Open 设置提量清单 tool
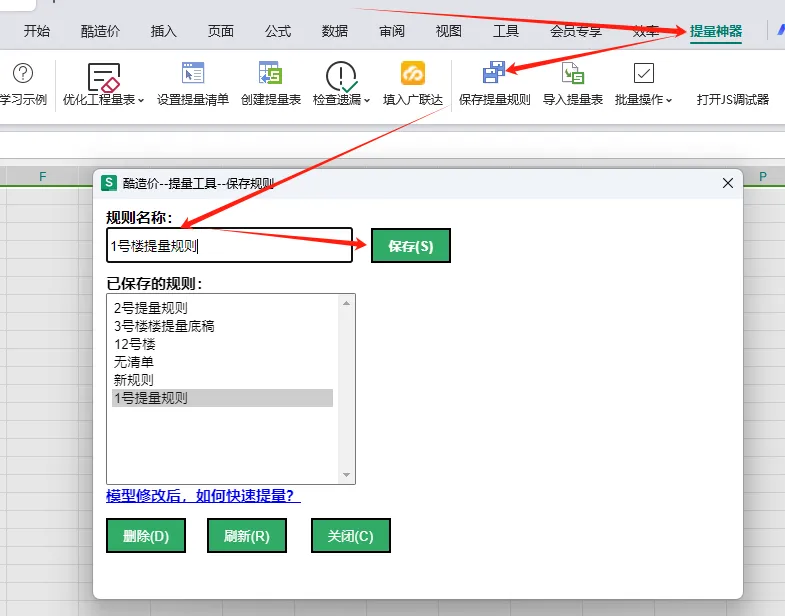785x616 pixels. [x=193, y=74]
